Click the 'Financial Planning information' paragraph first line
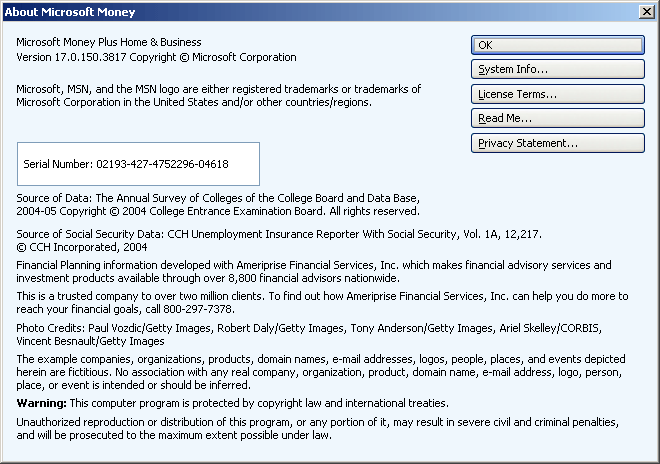 pos(314,265)
